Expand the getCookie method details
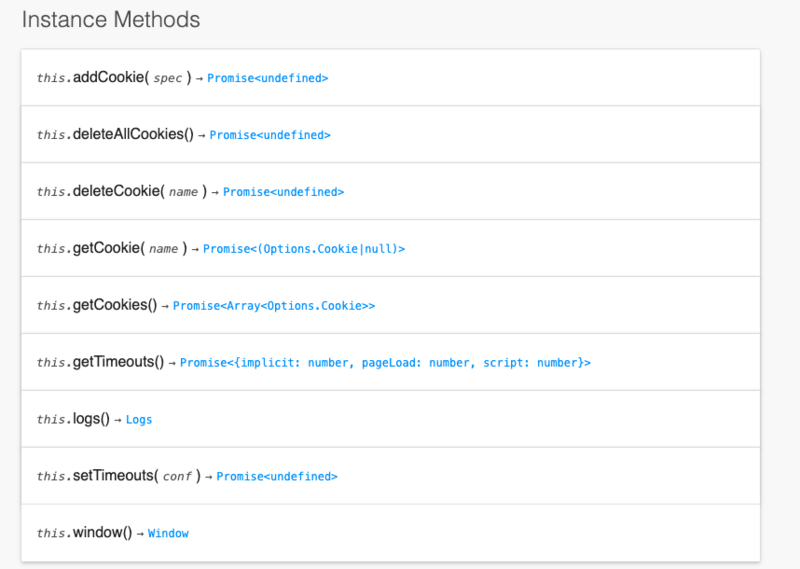 pos(107,248)
